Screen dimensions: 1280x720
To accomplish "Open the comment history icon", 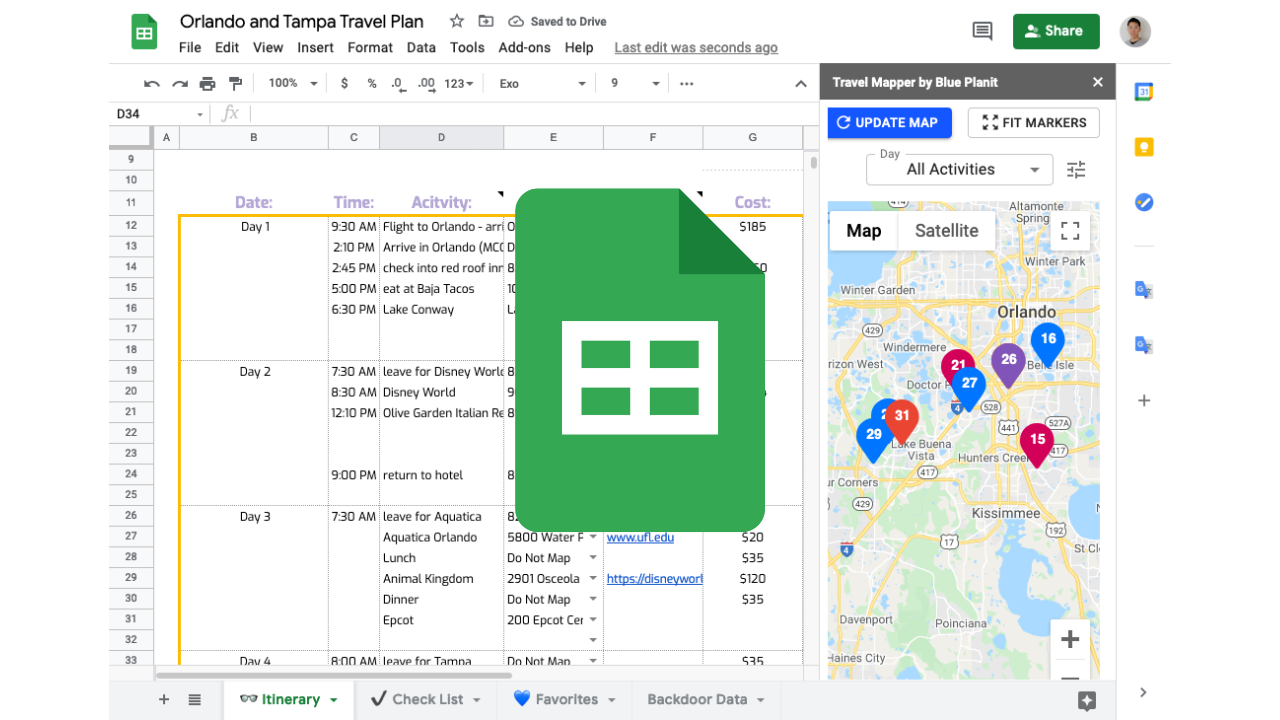I will tap(983, 31).
